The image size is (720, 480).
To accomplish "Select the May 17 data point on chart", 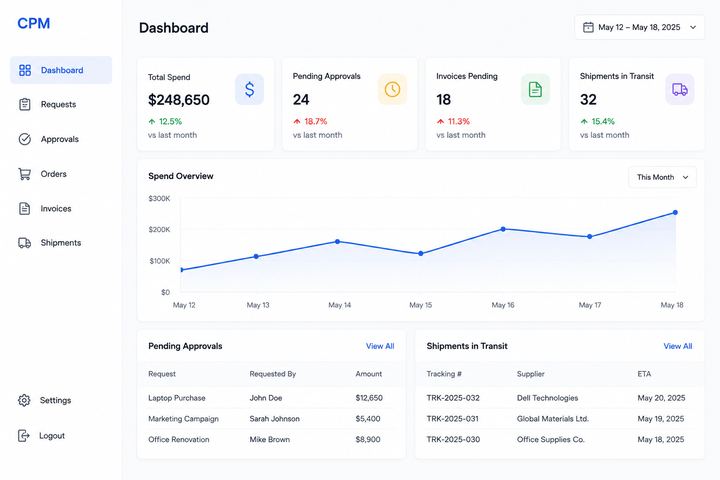I will (590, 237).
